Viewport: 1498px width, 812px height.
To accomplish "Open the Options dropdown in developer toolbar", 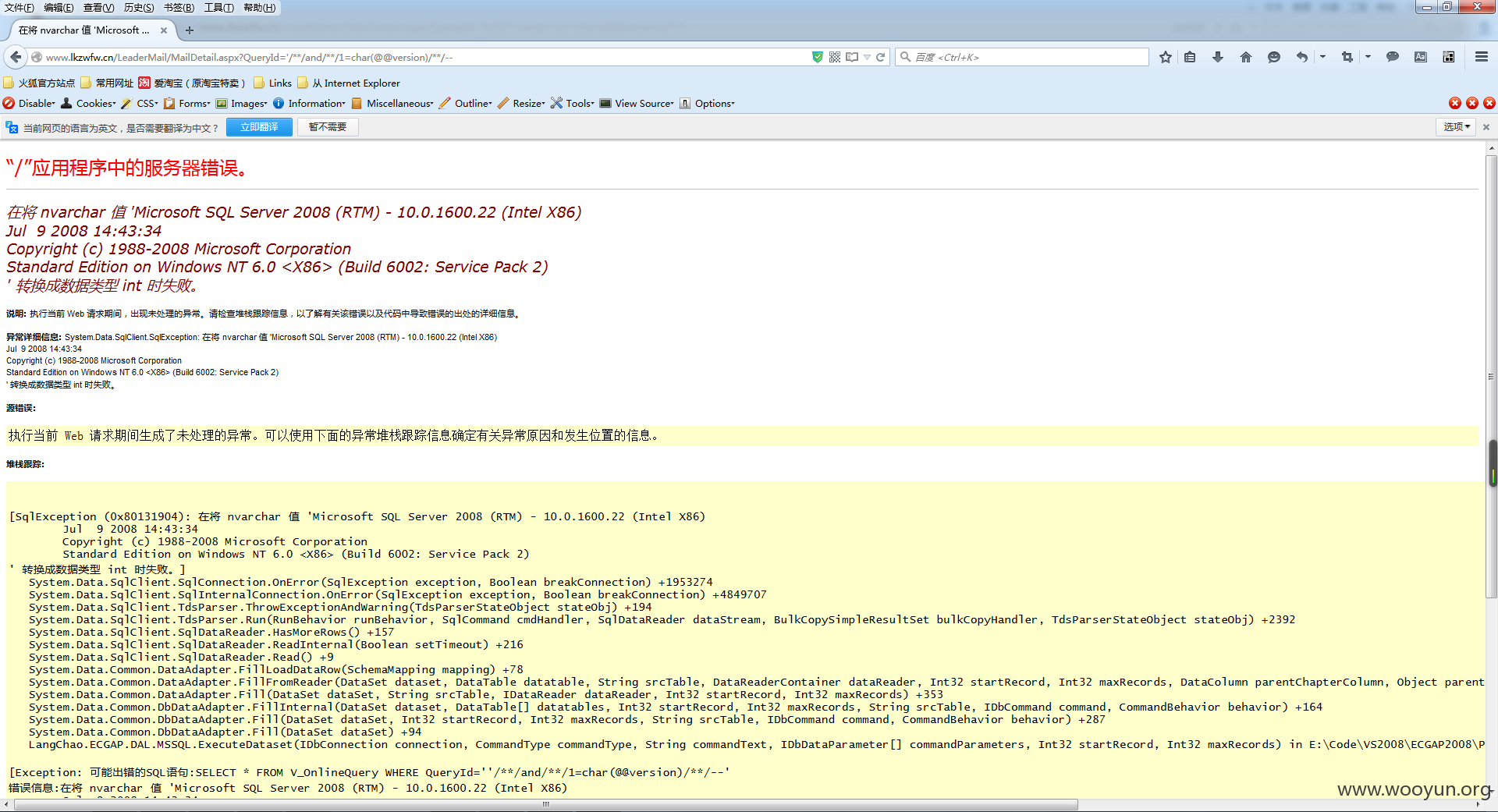I will (x=708, y=103).
